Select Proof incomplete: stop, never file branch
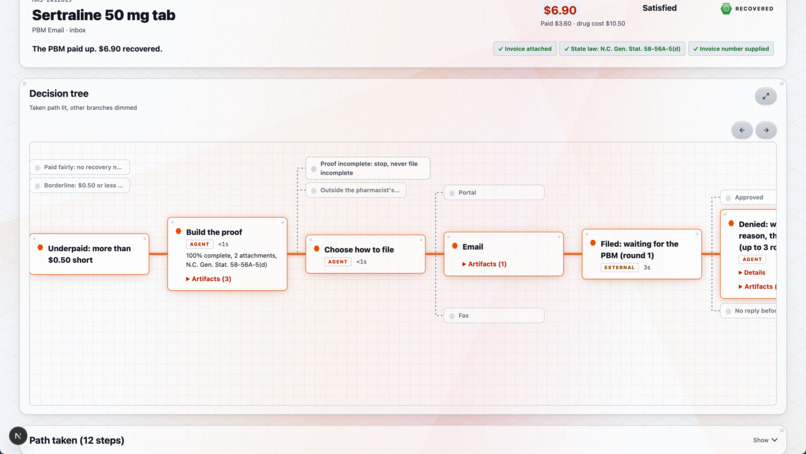Image resolution: width=806 pixels, height=454 pixels. [368, 168]
